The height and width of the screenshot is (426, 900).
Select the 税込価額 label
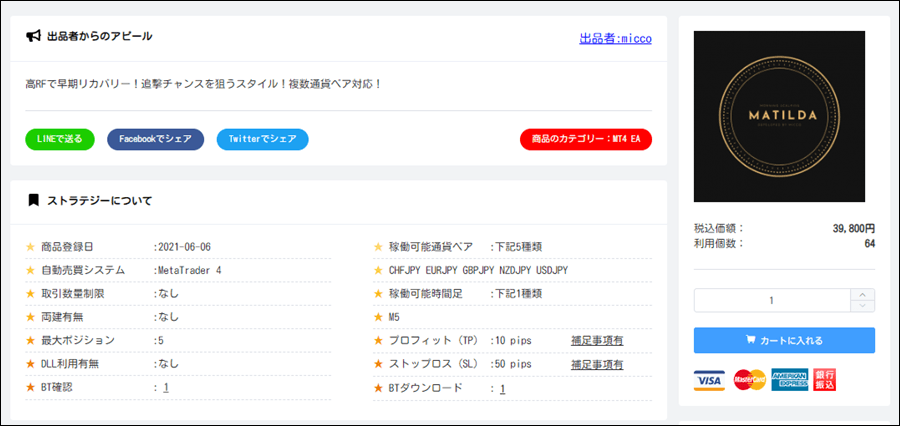[719, 229]
